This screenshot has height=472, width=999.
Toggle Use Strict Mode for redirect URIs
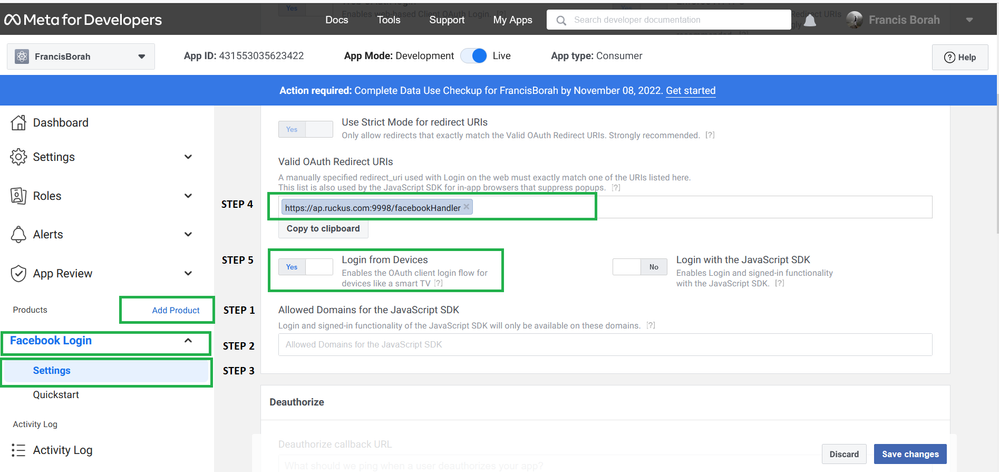coord(305,129)
